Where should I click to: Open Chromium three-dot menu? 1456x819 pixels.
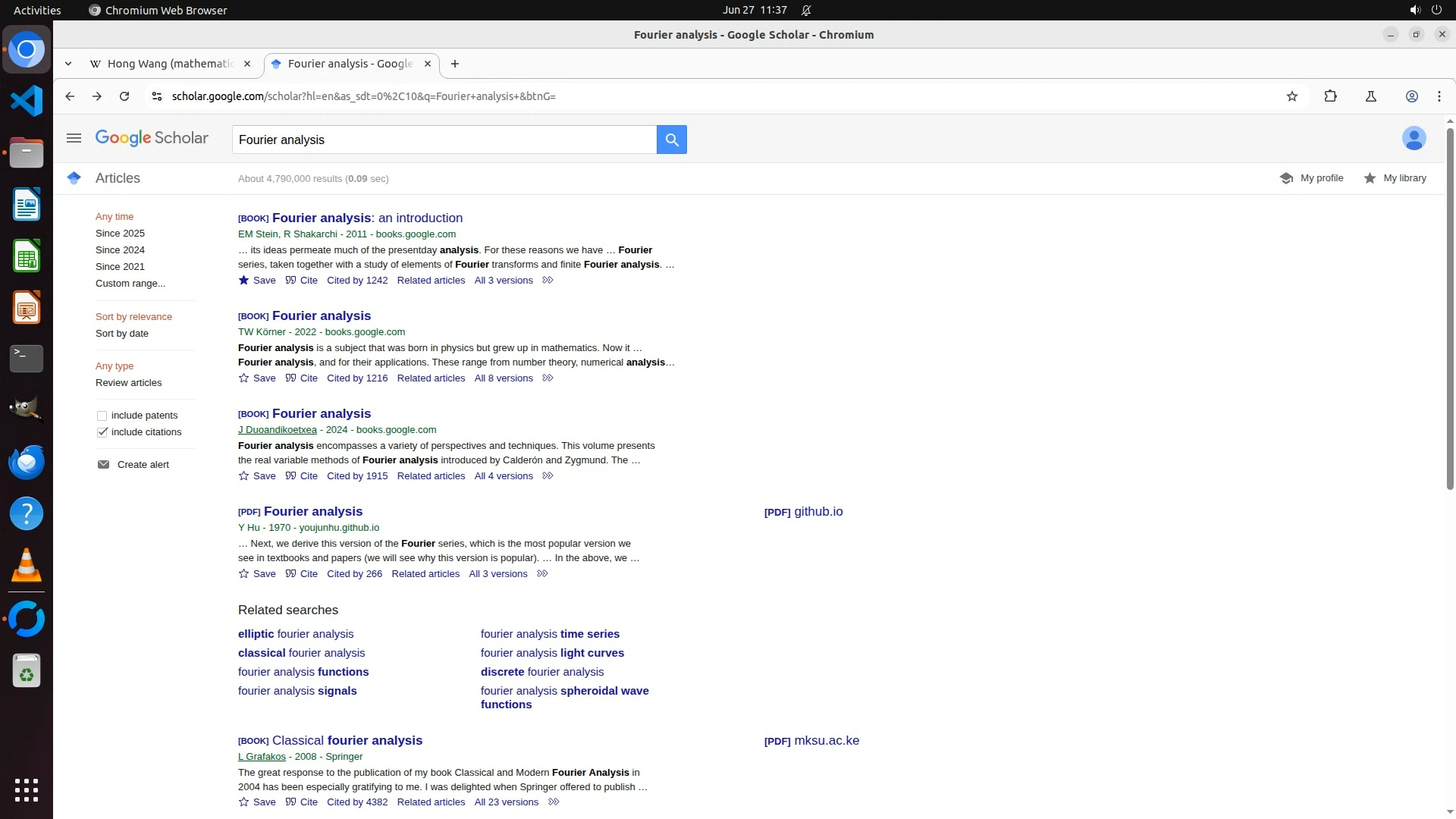tap(1439, 96)
